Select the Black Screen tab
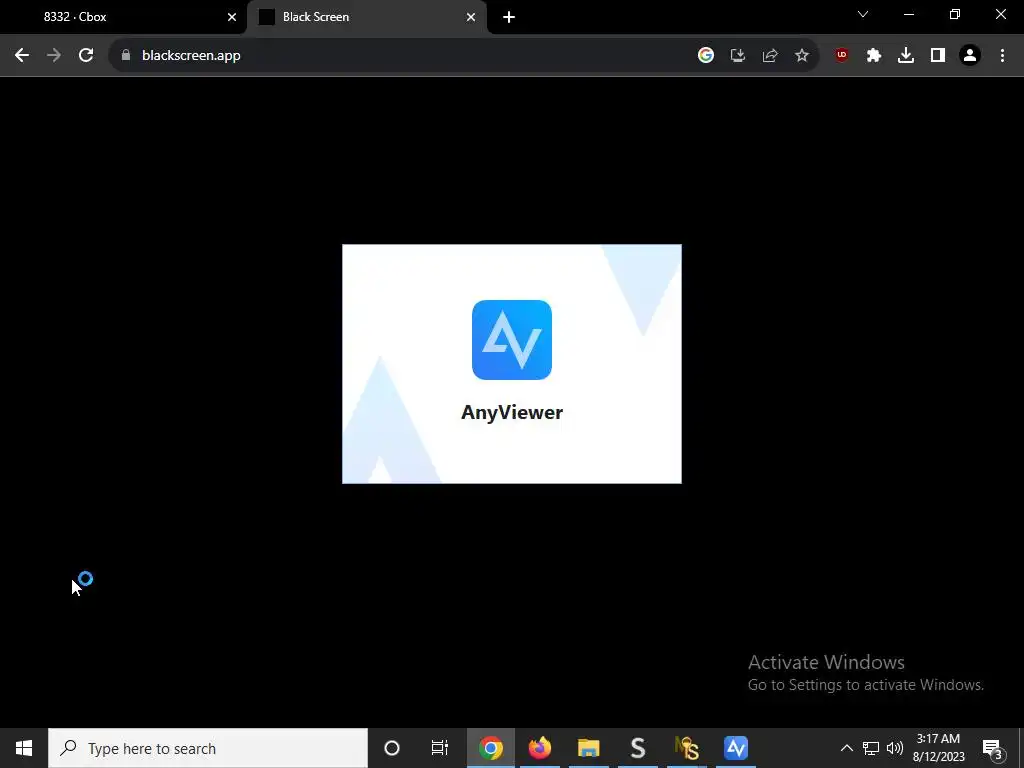Viewport: 1024px width, 768px height. pos(366,17)
